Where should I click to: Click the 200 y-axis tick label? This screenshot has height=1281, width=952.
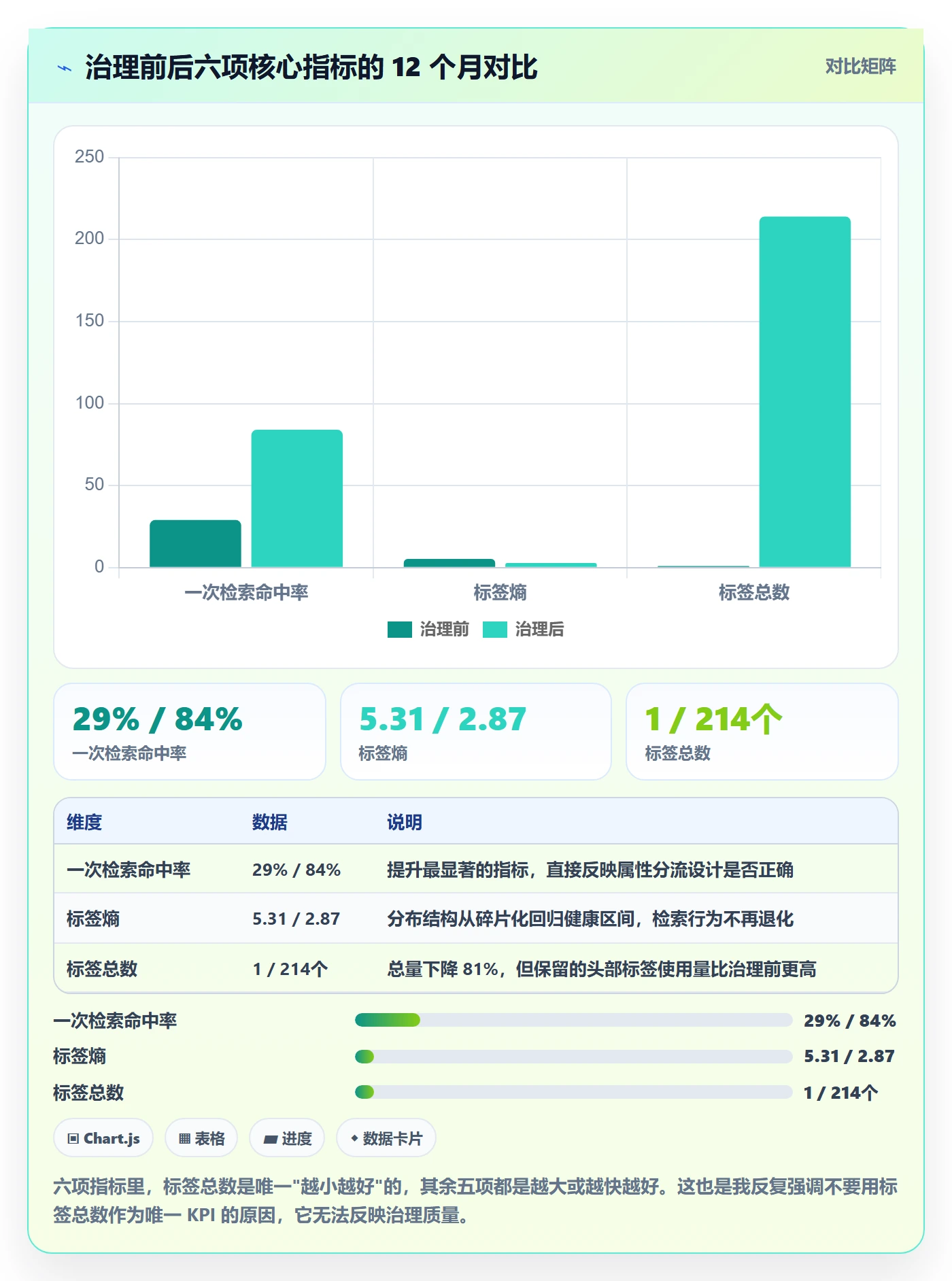point(90,238)
